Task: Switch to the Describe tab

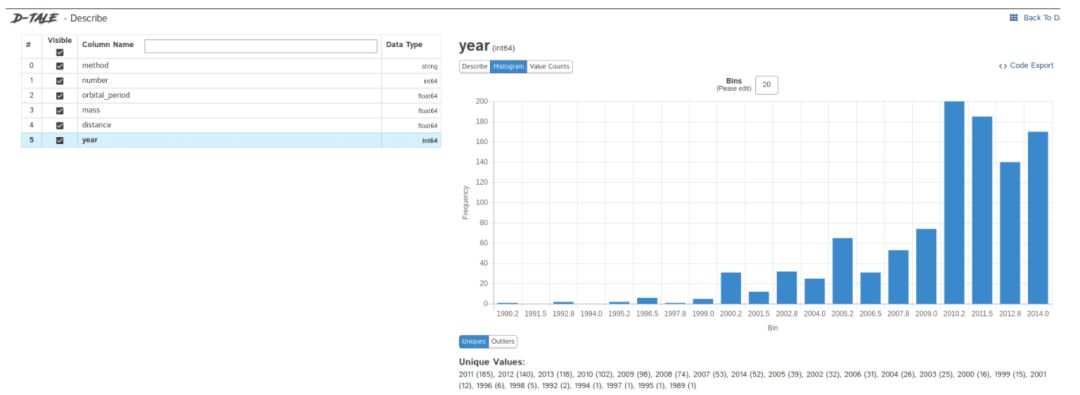Action: coord(475,67)
